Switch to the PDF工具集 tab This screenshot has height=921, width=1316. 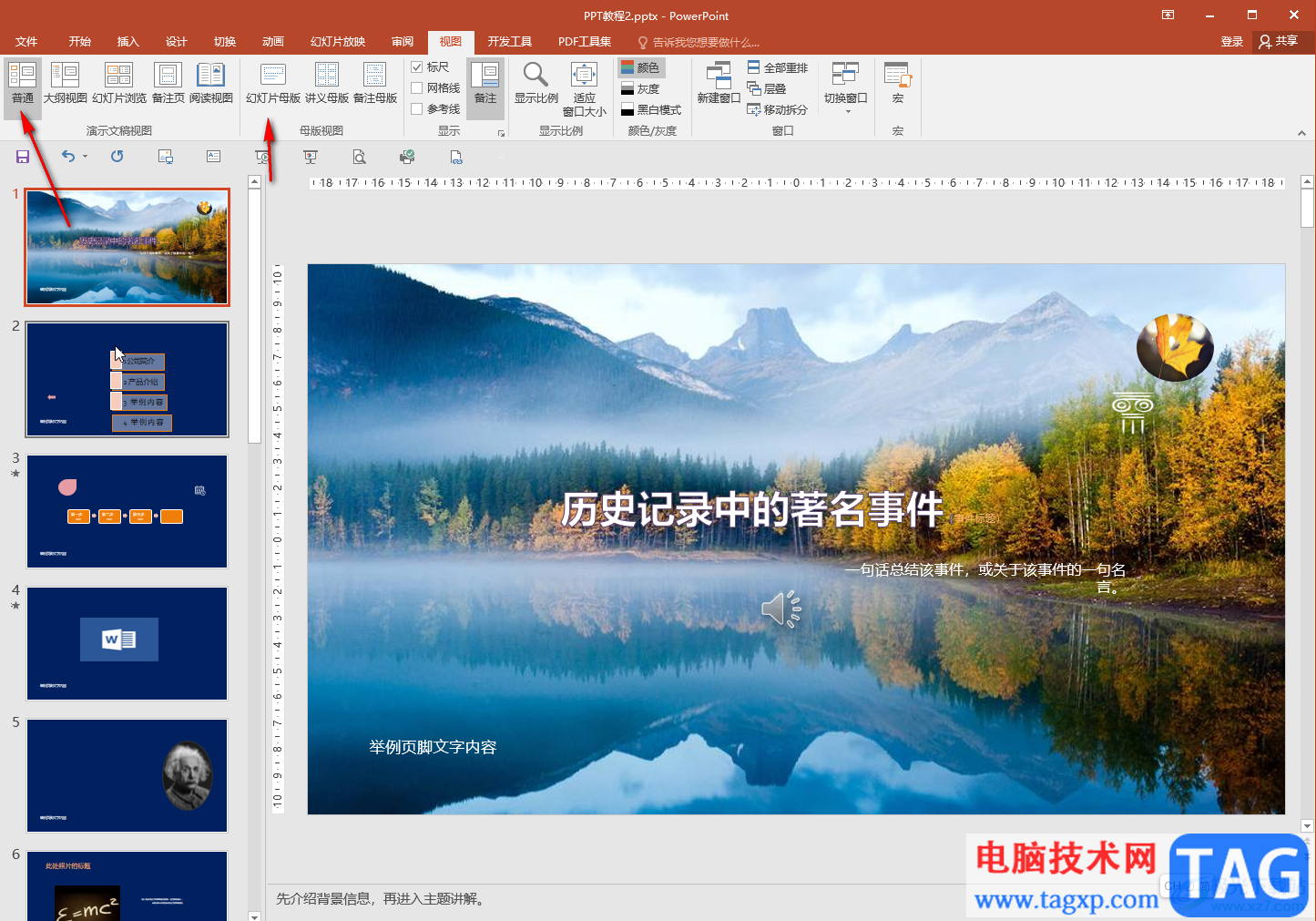click(585, 42)
